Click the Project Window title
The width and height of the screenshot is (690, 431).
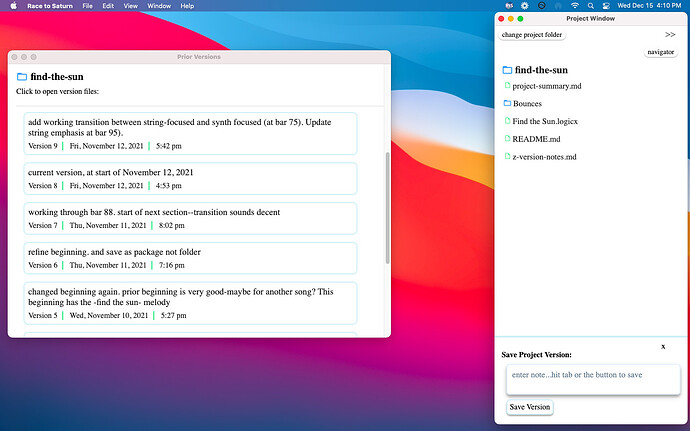[590, 18]
